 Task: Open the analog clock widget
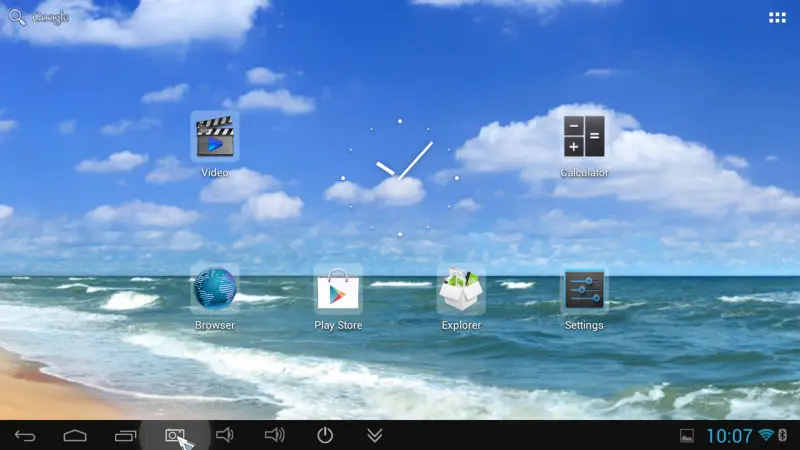[x=400, y=177]
